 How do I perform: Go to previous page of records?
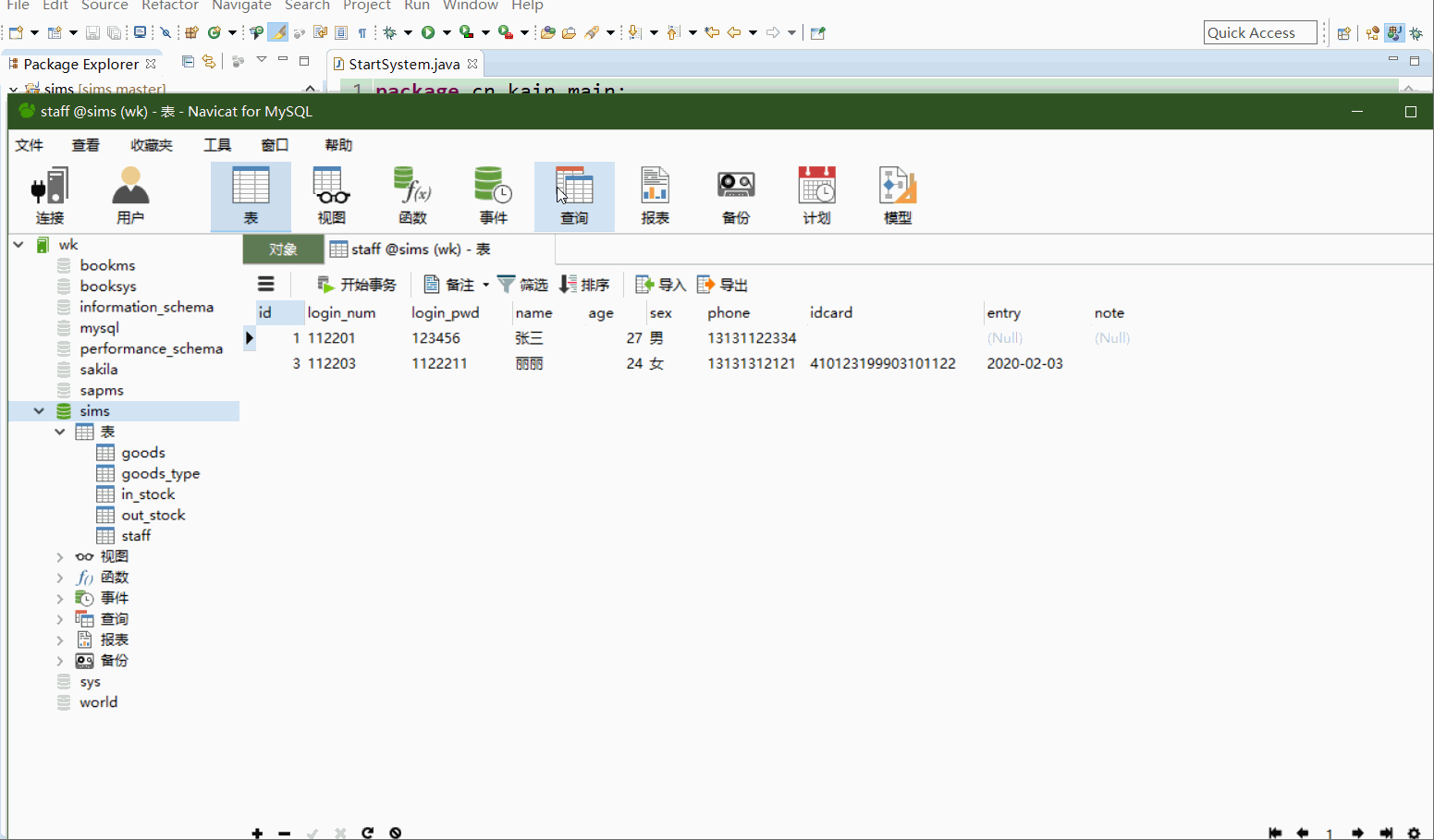tap(1303, 834)
